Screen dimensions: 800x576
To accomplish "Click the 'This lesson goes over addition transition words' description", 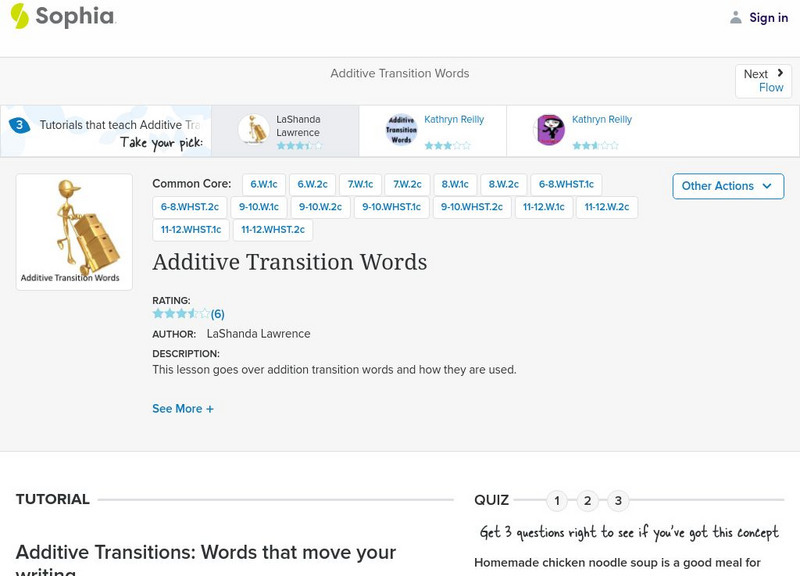I will click(334, 369).
